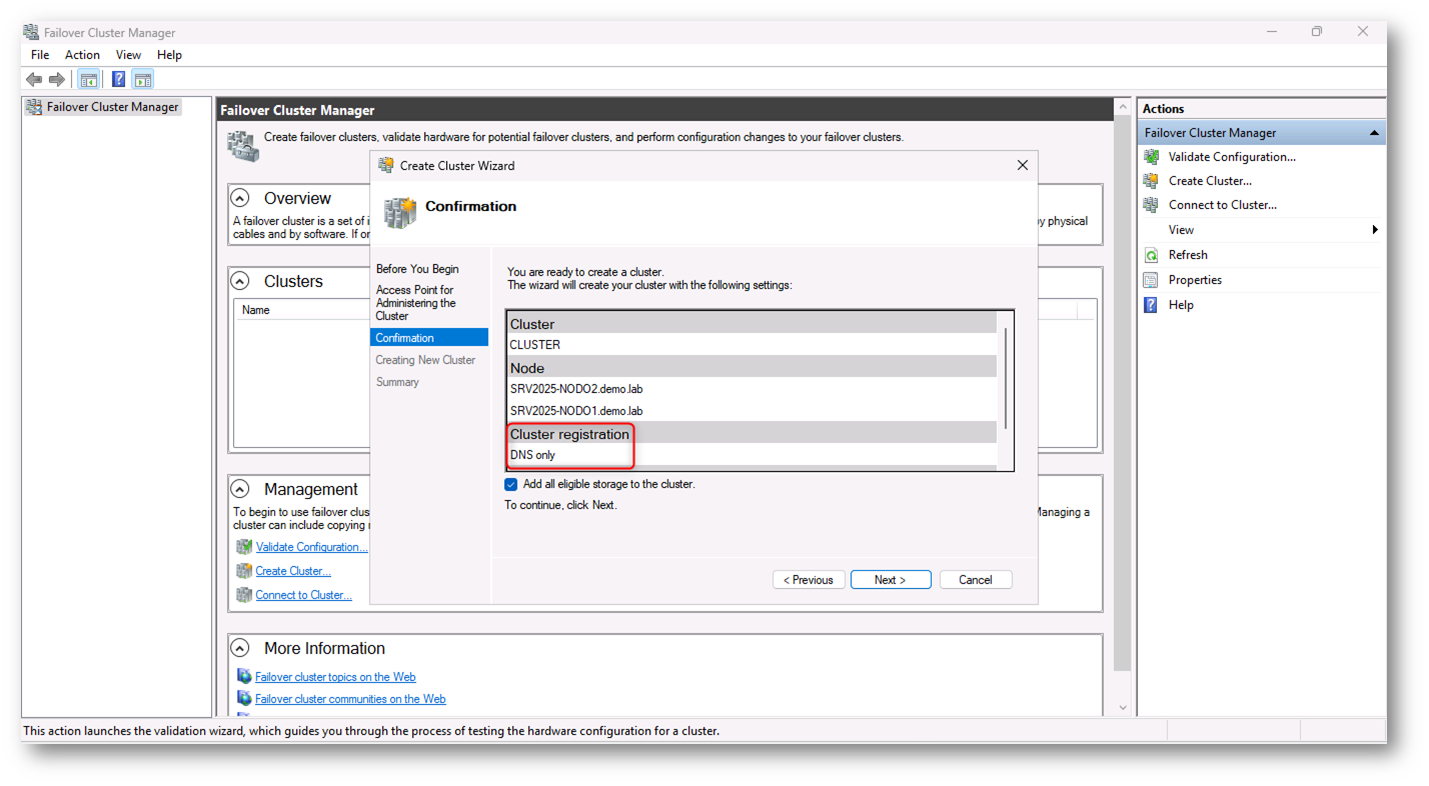
Task: Select Failover Cluster Manager tree node
Action: 112,107
